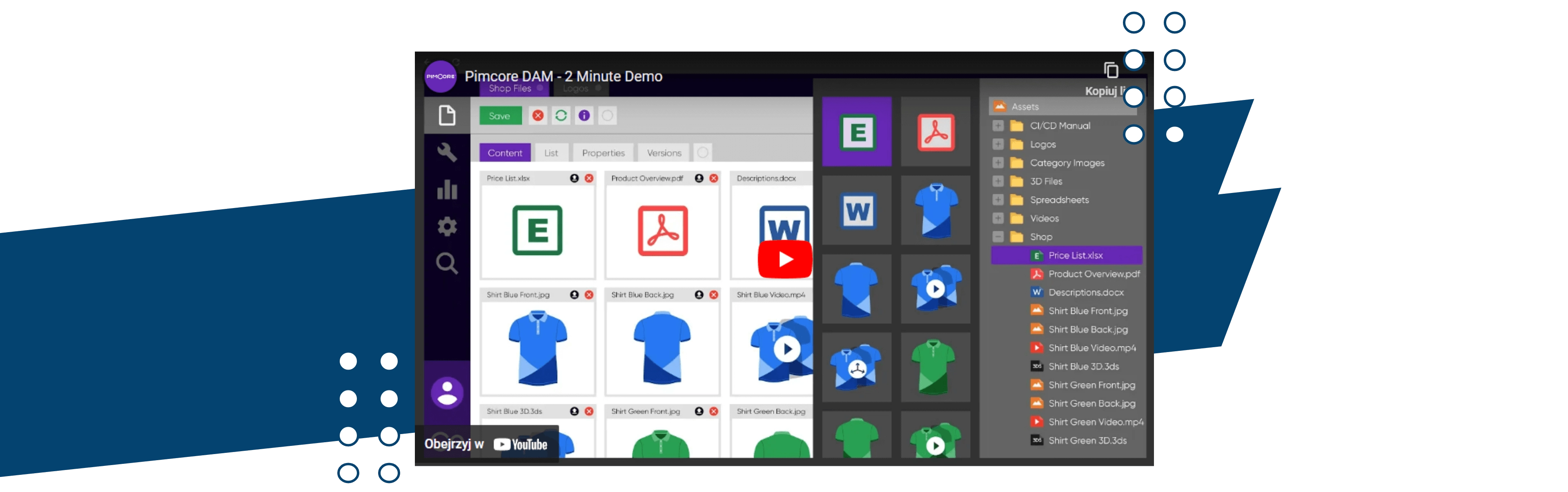
Task: Click the Assets panel header
Action: click(1063, 106)
